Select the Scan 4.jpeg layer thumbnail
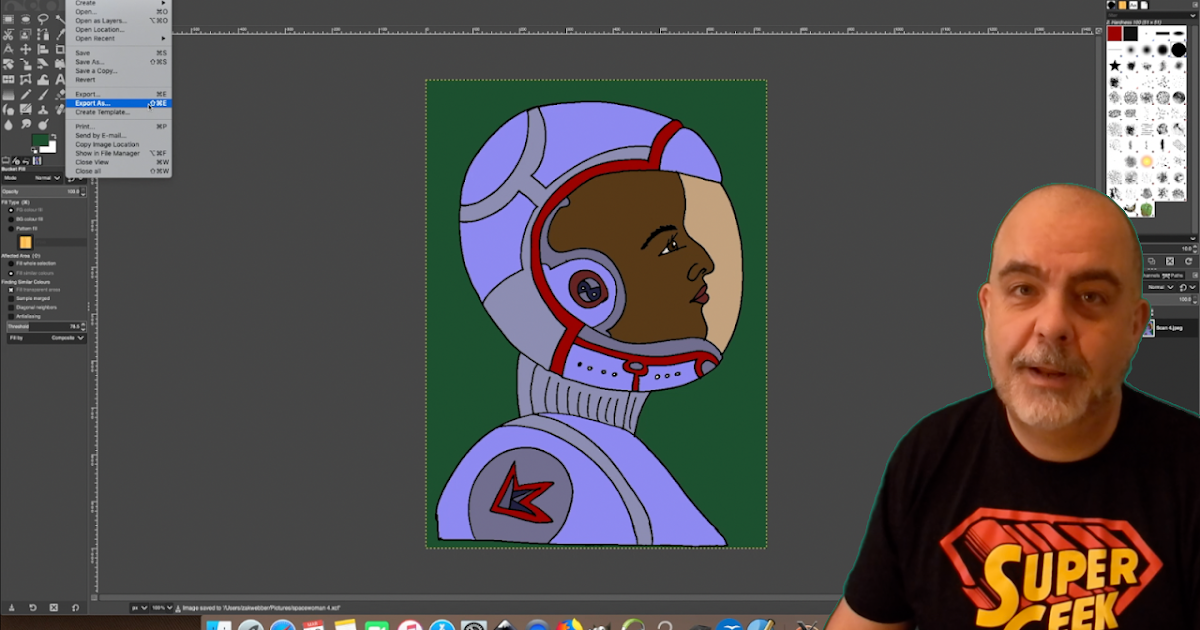Screen dimensions: 1200x630 [1147, 328]
